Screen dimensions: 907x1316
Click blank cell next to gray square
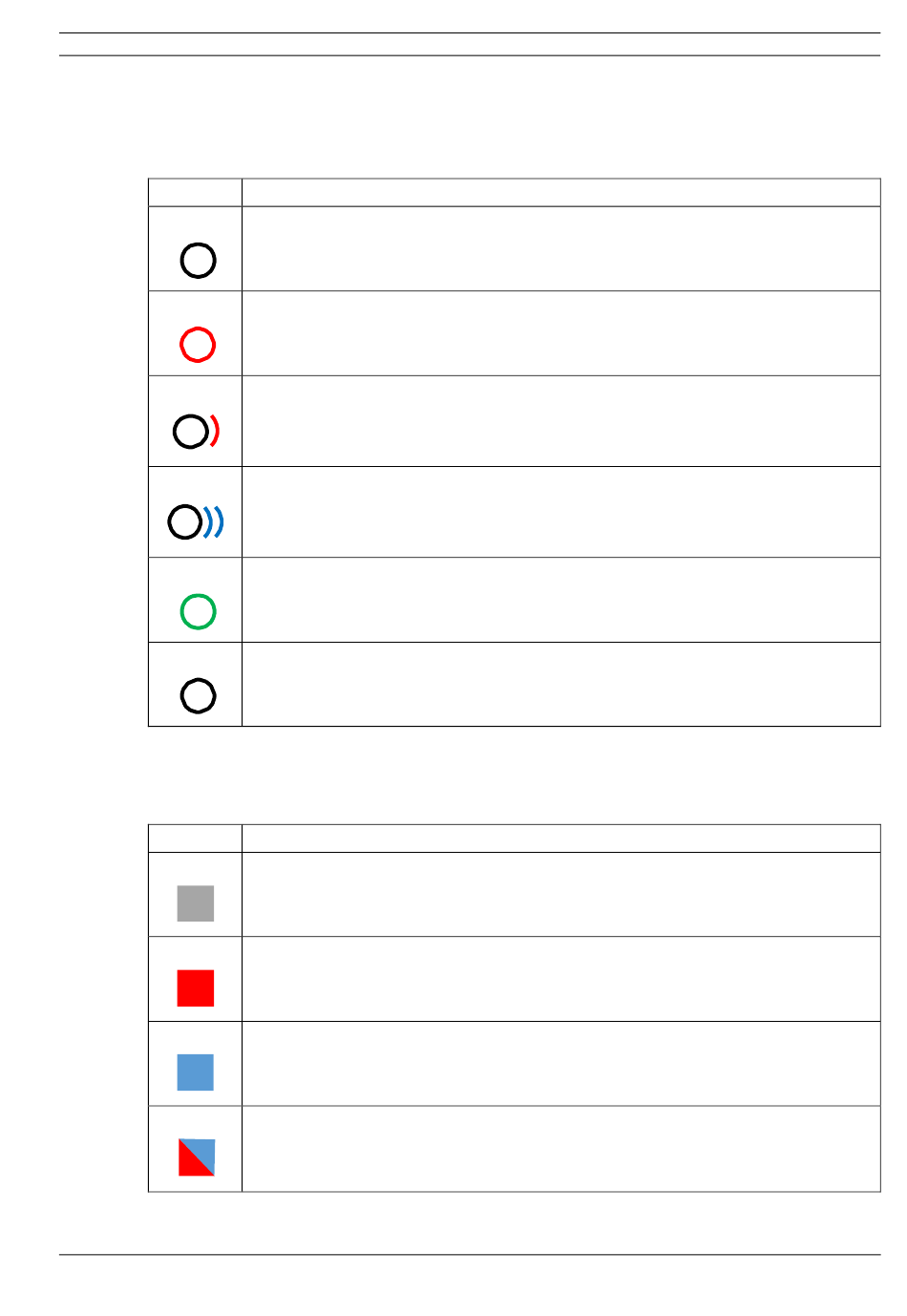click(561, 895)
